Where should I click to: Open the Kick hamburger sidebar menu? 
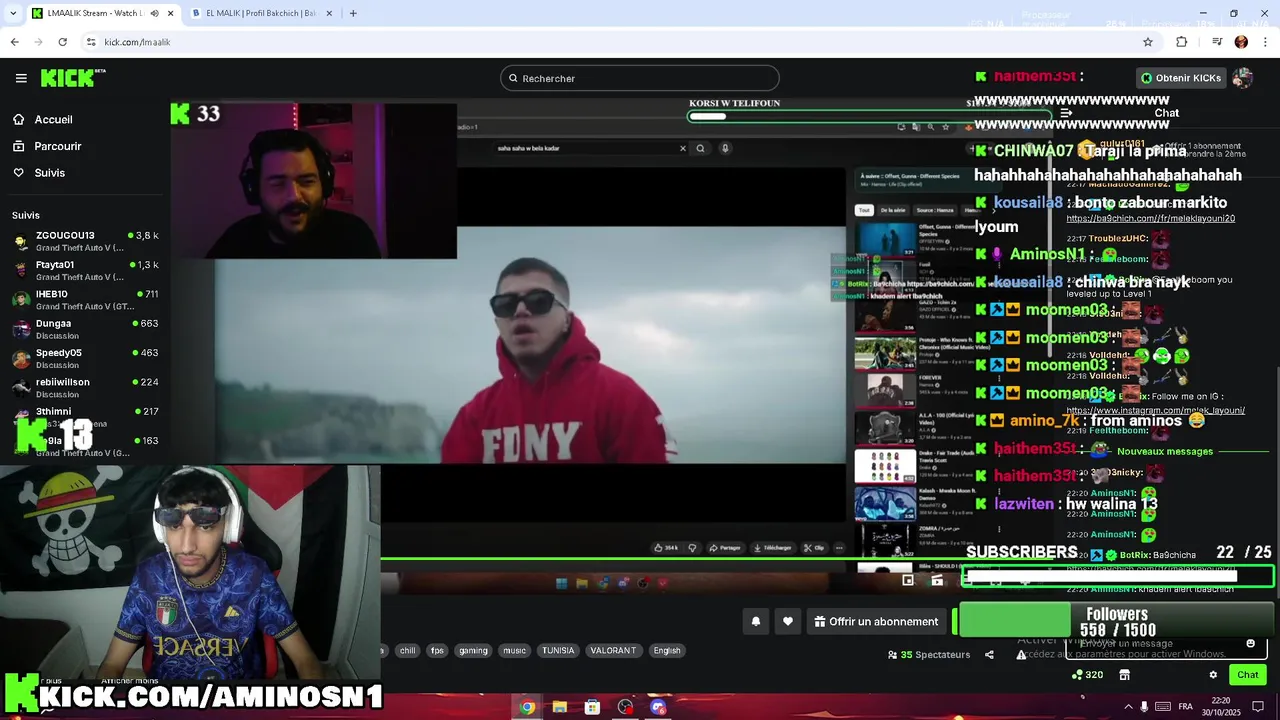pyautogui.click(x=21, y=78)
